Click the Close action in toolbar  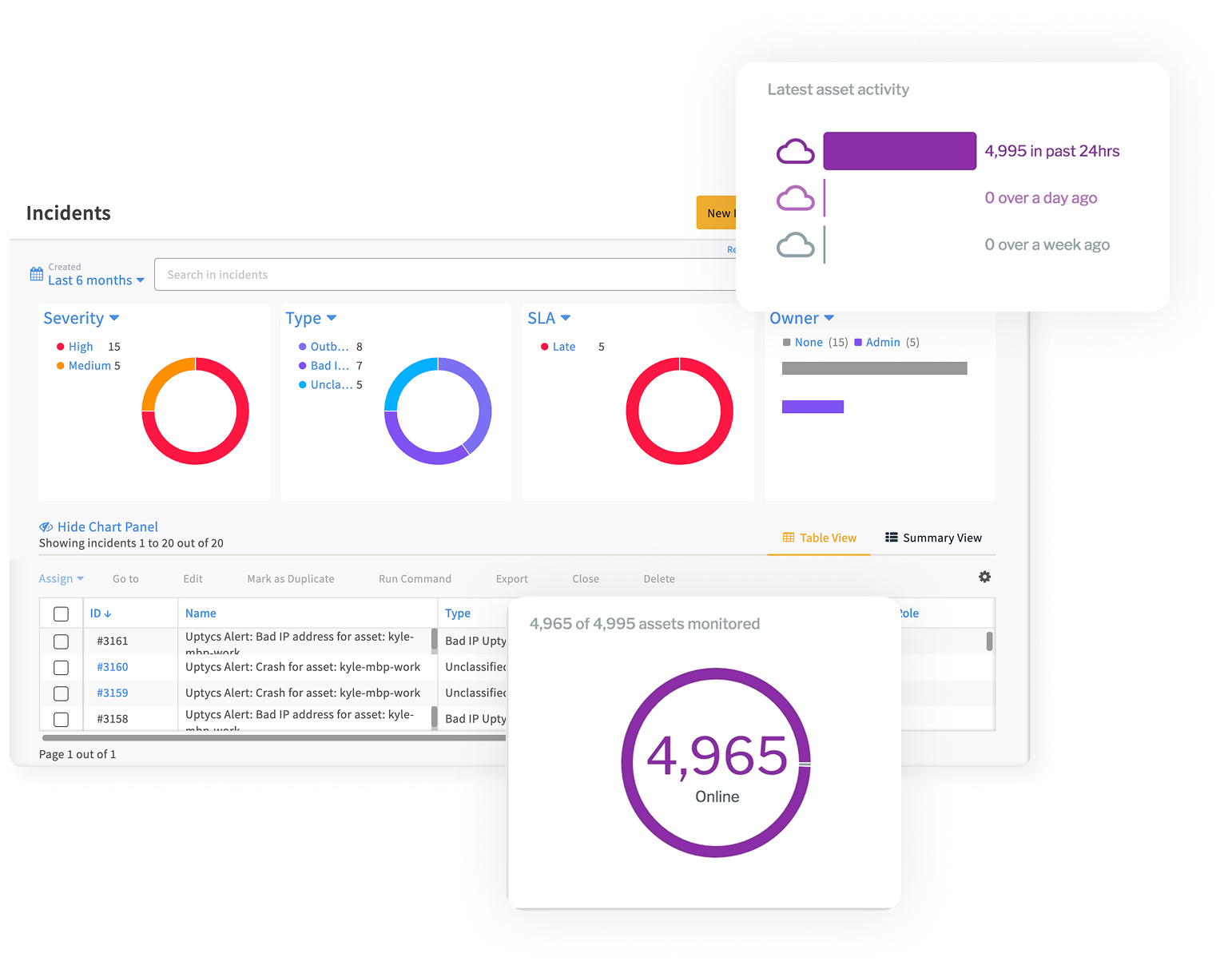(x=586, y=579)
